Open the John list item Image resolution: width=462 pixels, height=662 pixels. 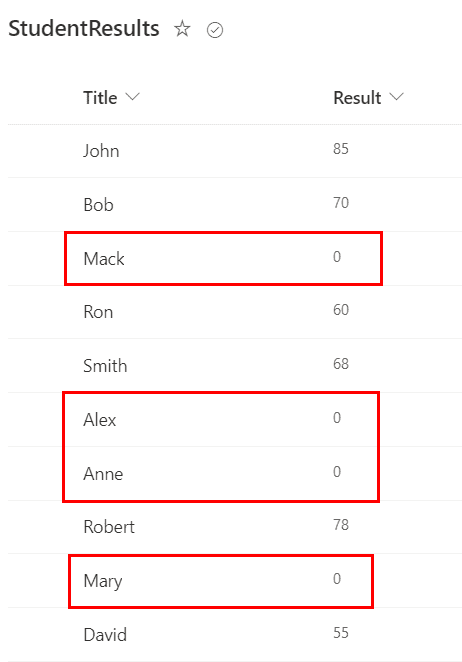click(x=101, y=151)
